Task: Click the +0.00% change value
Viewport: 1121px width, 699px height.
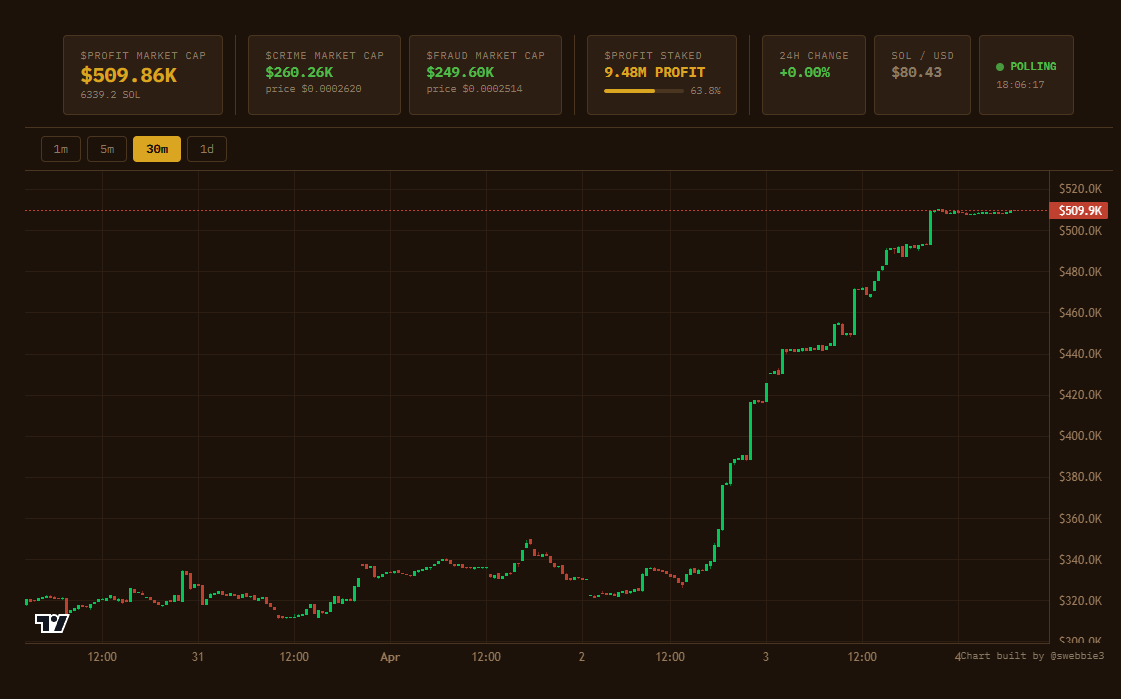Action: [804, 72]
